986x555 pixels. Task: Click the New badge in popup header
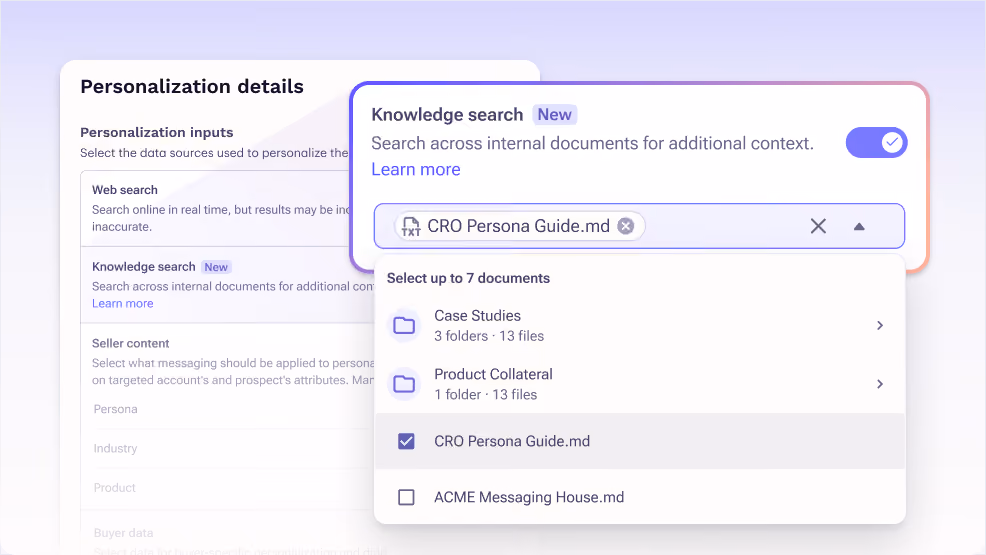point(555,115)
